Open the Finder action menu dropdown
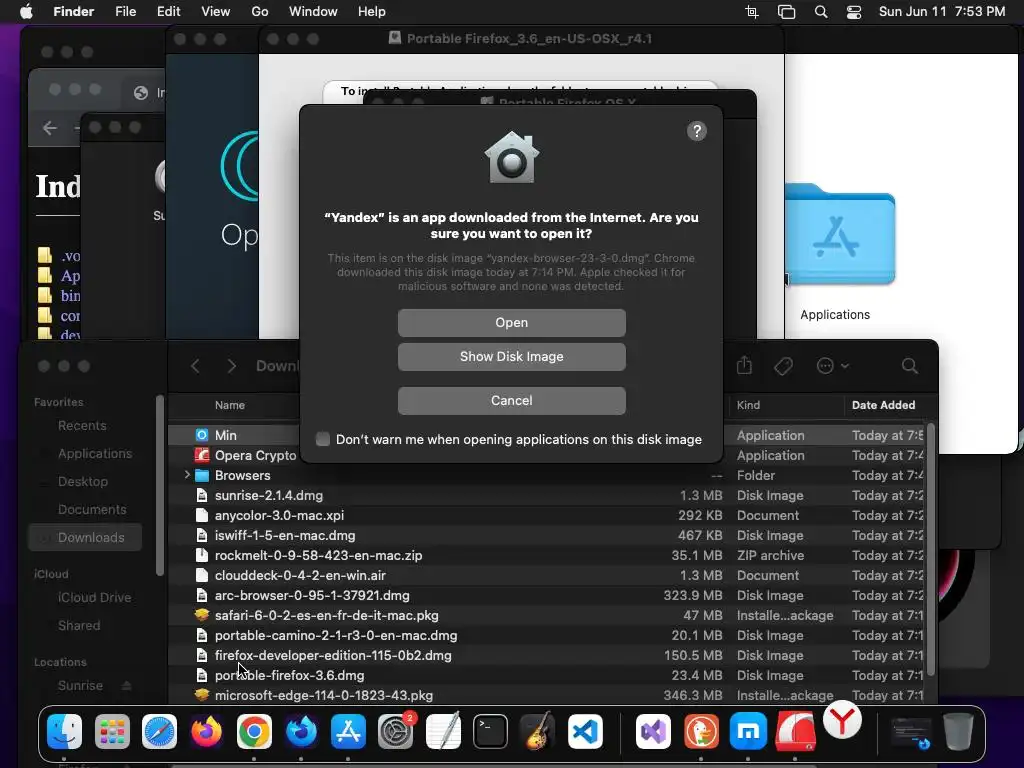Viewport: 1024px width, 768px height. (x=832, y=366)
